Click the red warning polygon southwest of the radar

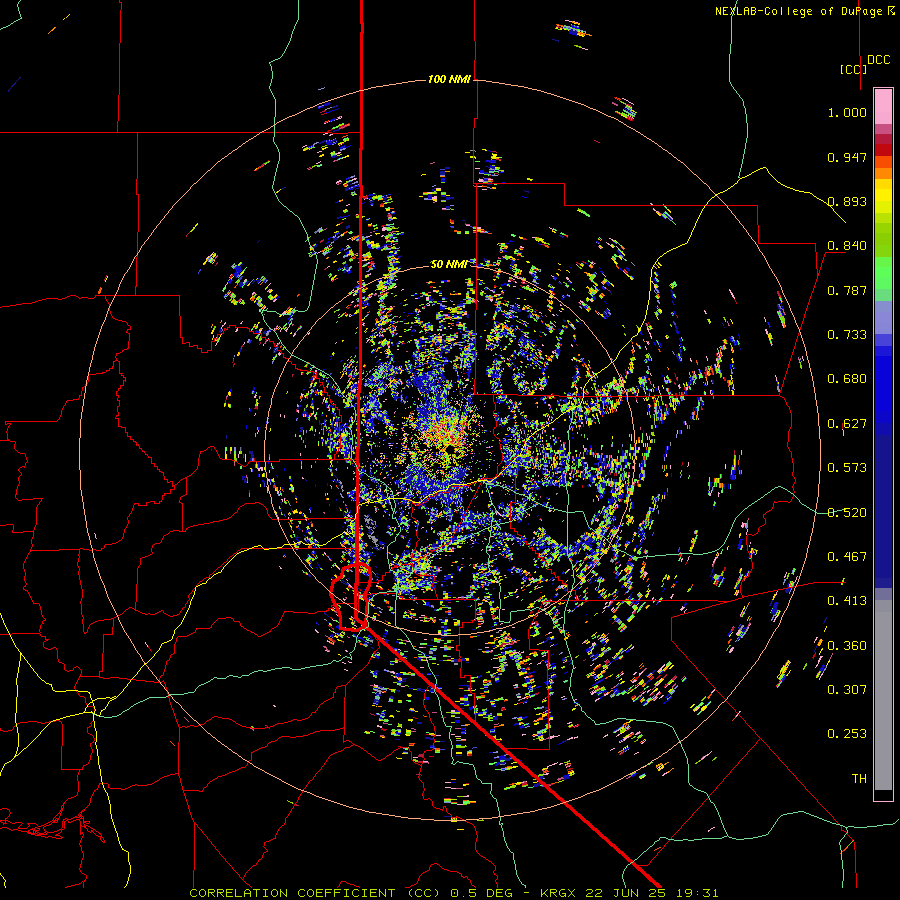[351, 597]
